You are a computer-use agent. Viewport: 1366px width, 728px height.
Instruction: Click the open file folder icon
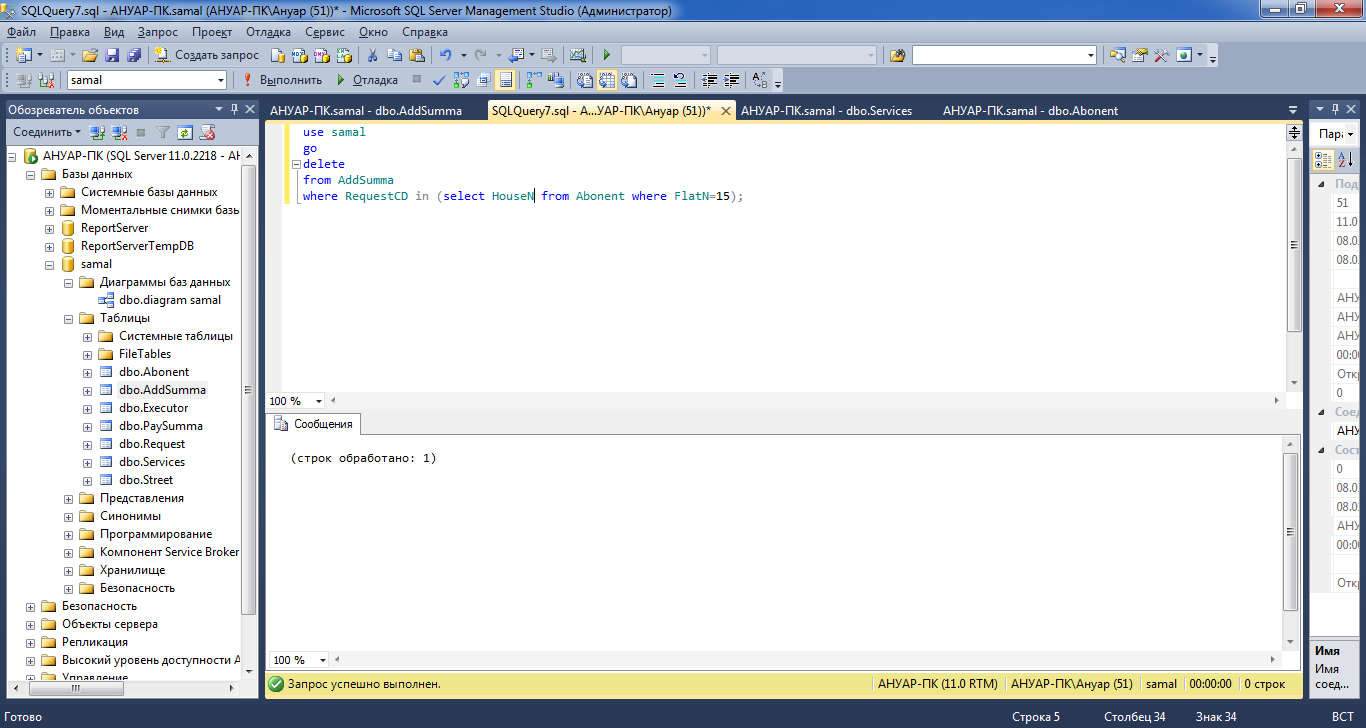click(x=89, y=55)
